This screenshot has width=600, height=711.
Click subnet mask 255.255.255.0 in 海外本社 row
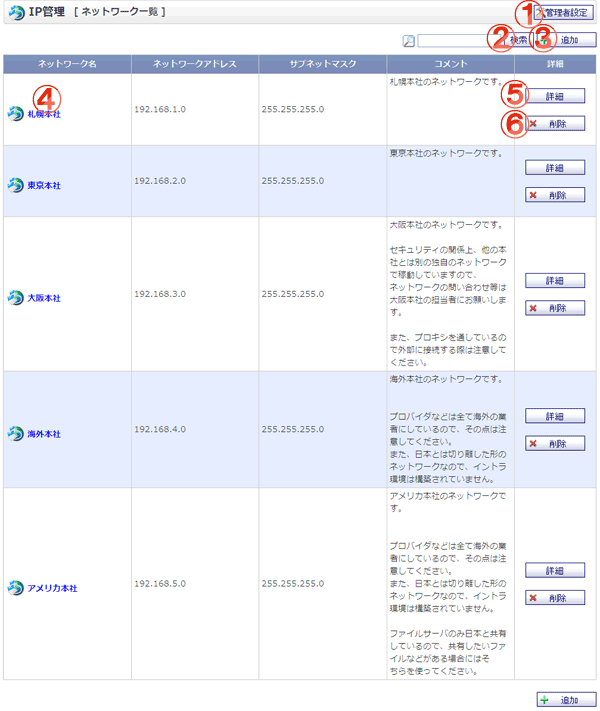pyautogui.click(x=293, y=429)
